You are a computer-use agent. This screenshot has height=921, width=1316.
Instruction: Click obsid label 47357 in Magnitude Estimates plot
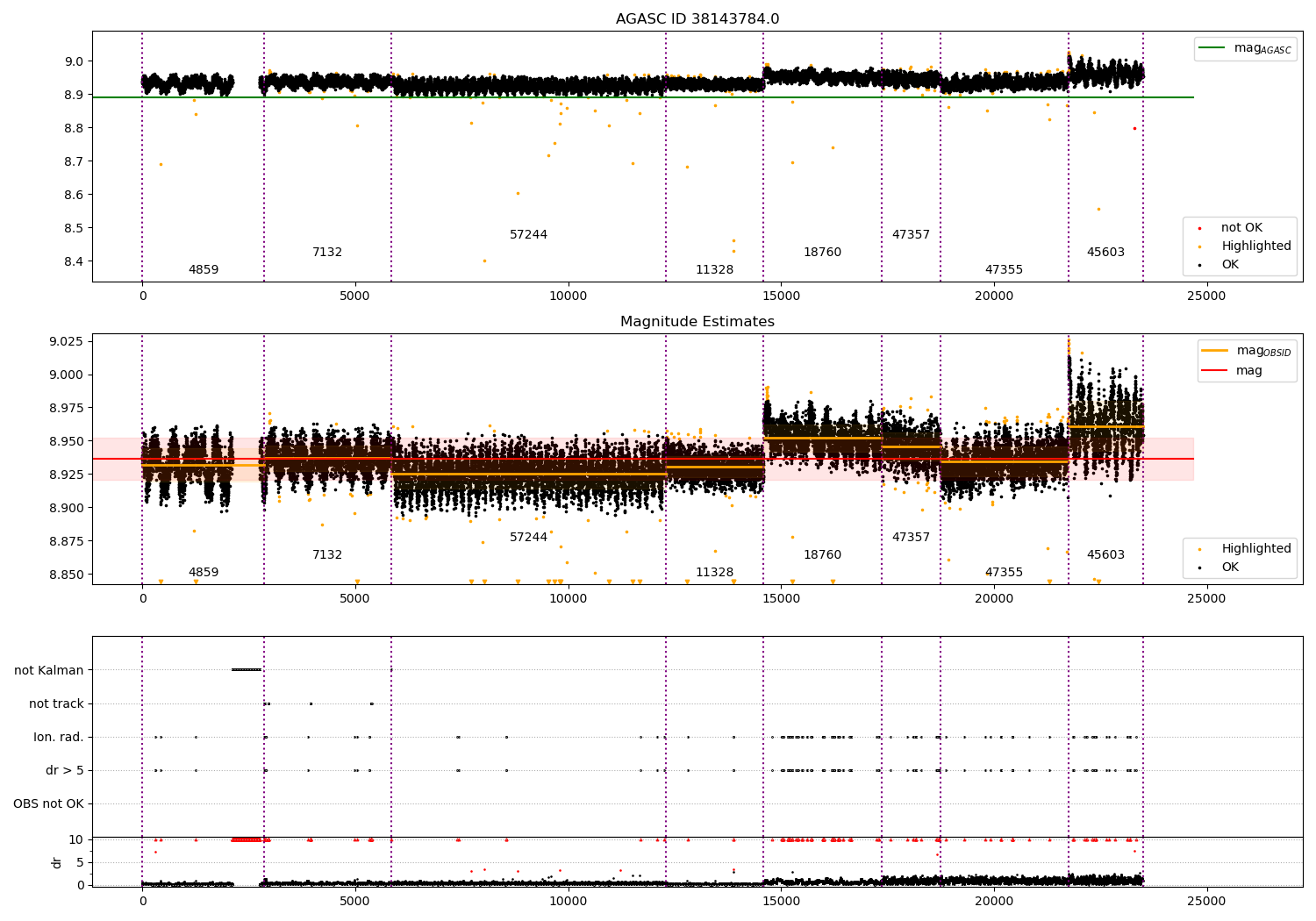[912, 538]
